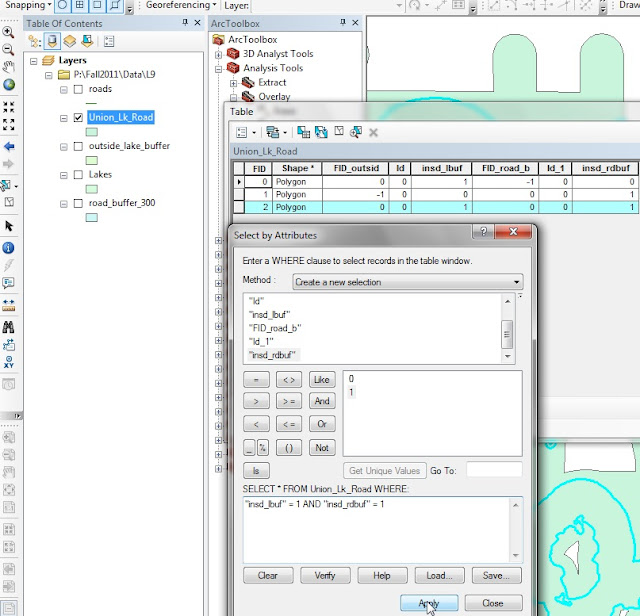640x616 pixels.
Task: Click Clear Selection icon in Table toolbar
Action: point(339,131)
